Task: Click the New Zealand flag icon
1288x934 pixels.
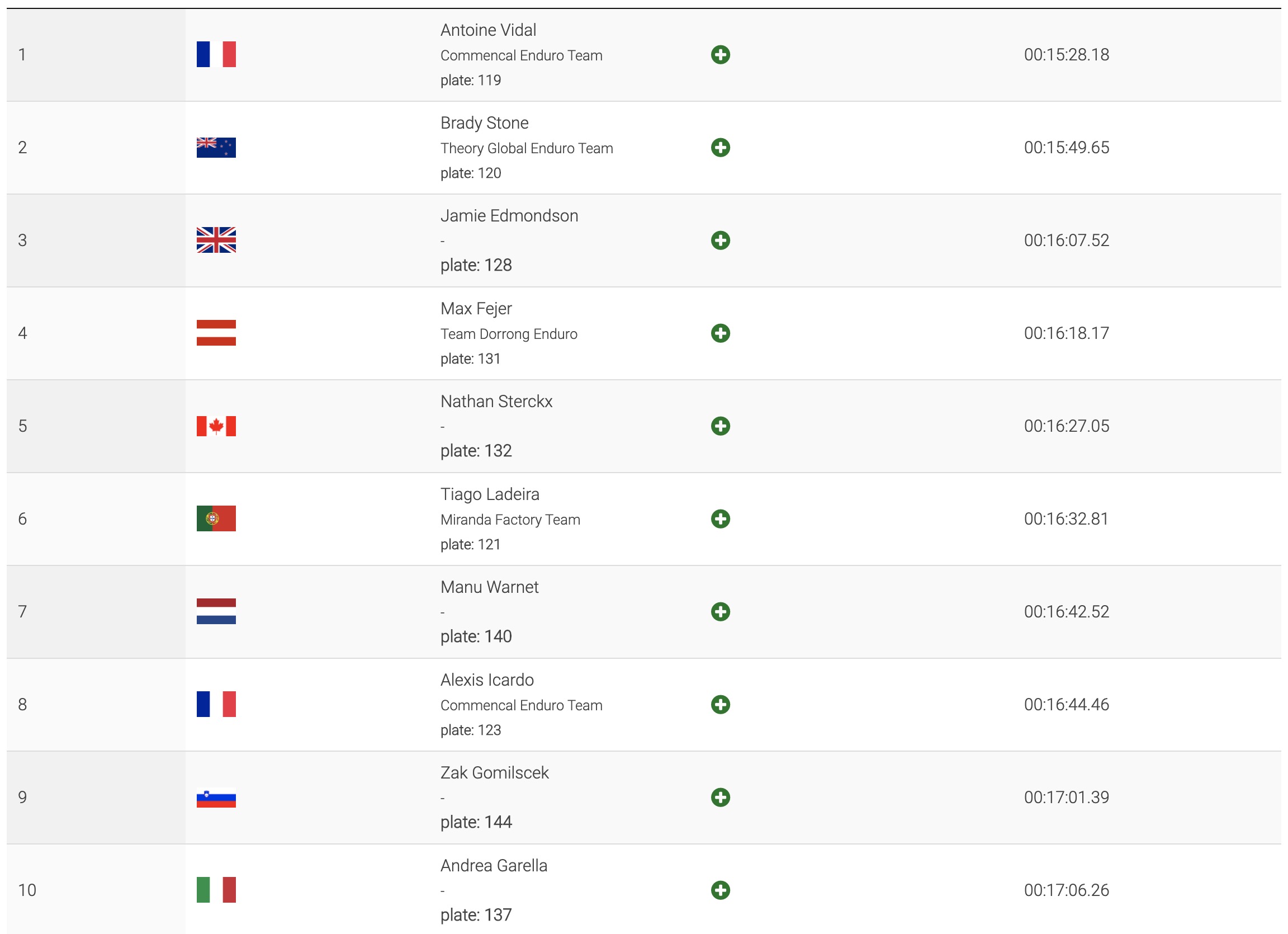Action: [x=216, y=148]
